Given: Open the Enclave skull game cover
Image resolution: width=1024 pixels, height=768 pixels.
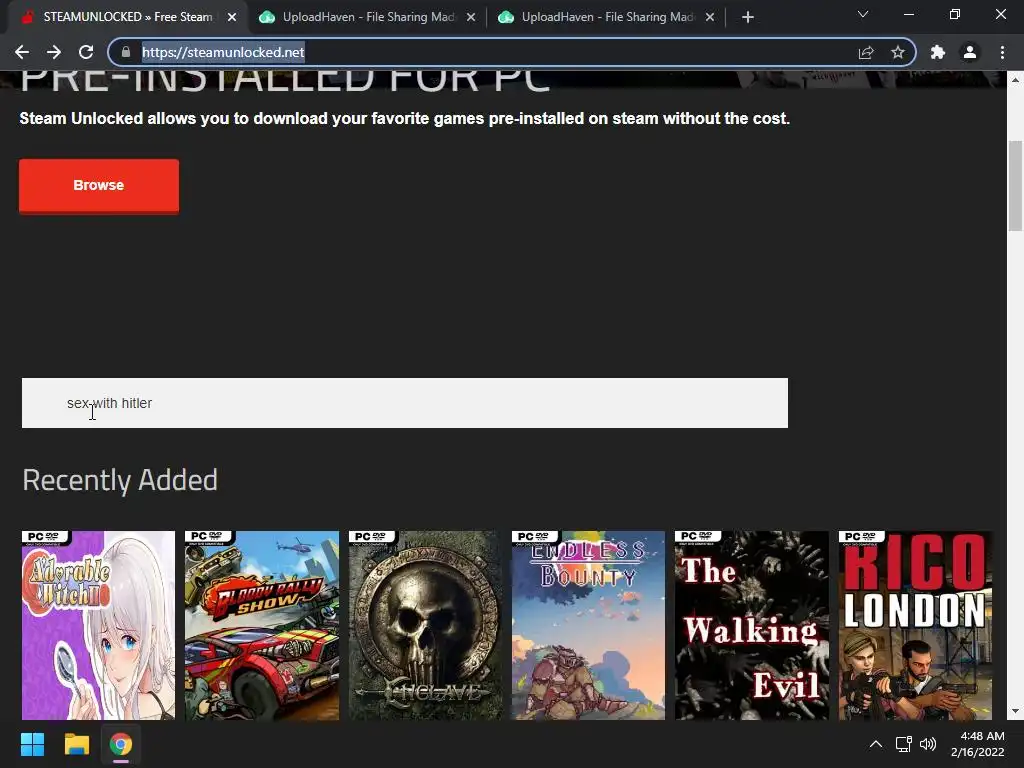Looking at the screenshot, I should [425, 626].
